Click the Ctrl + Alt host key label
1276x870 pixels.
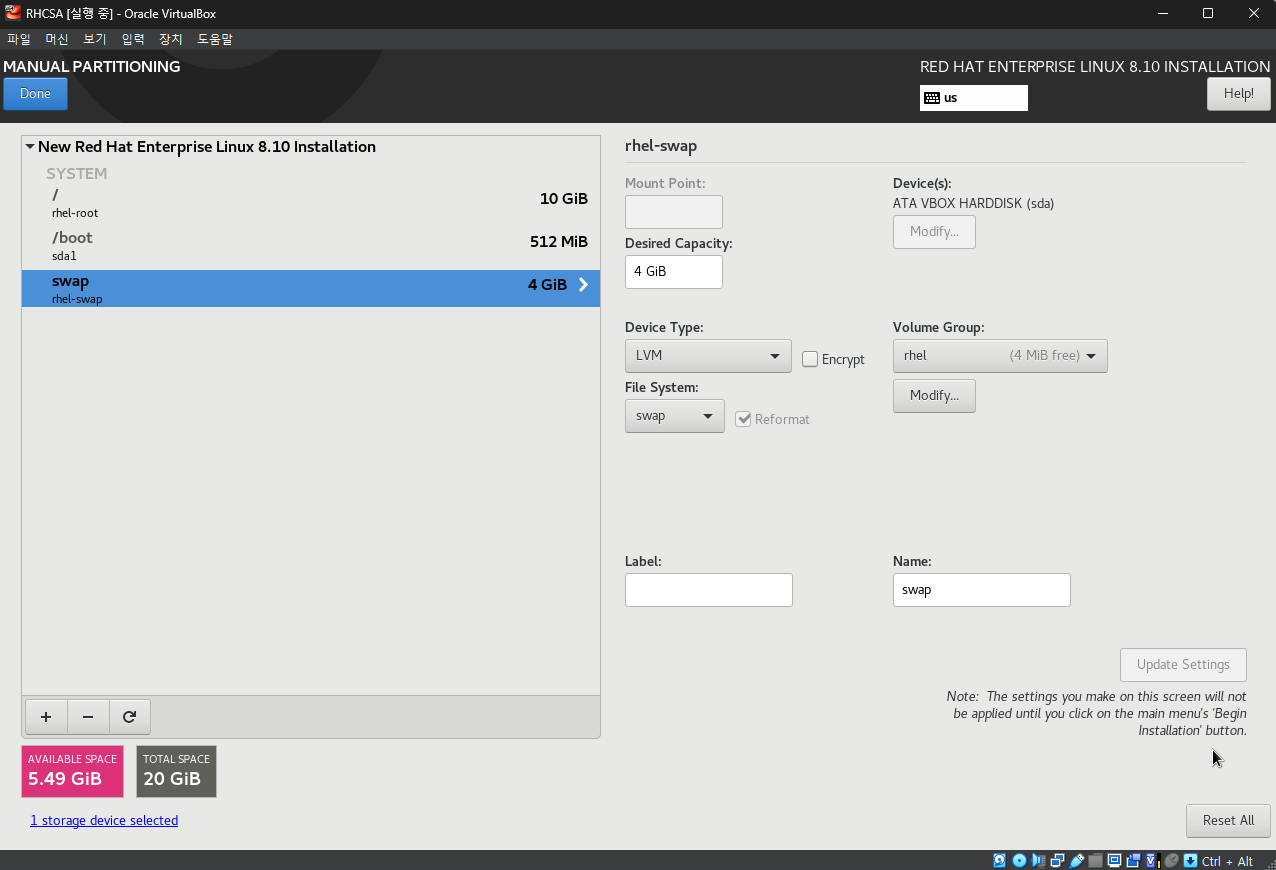1227,861
